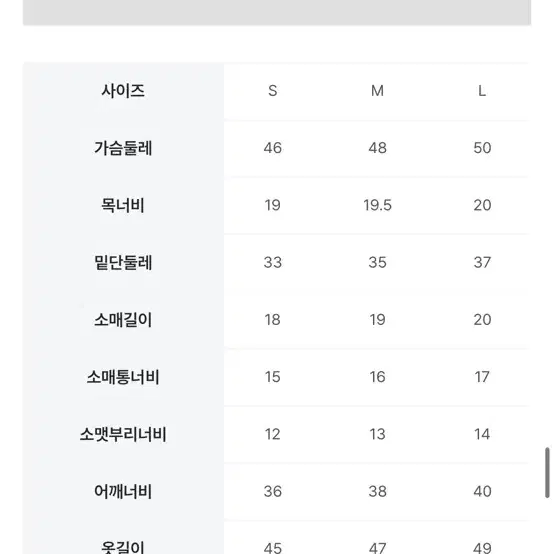Click the vertical scrollbar thumb

tap(547, 473)
